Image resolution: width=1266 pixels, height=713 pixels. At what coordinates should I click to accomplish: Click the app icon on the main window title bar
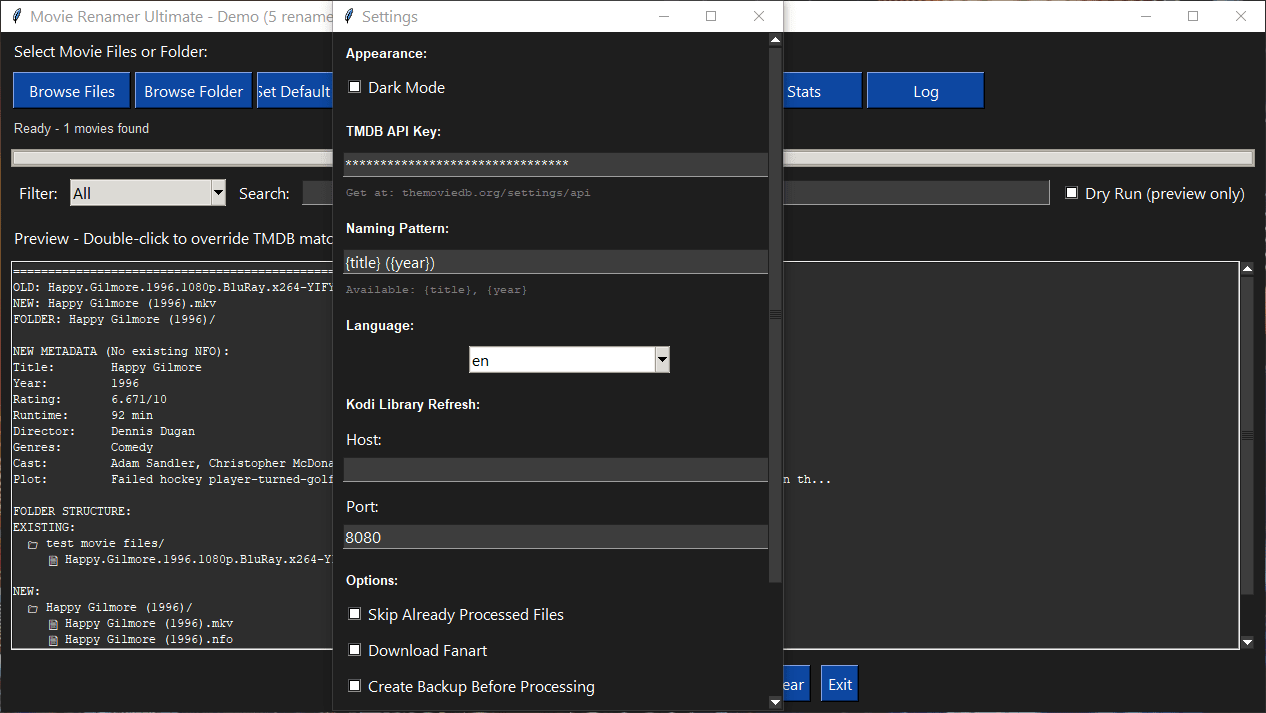click(x=15, y=16)
